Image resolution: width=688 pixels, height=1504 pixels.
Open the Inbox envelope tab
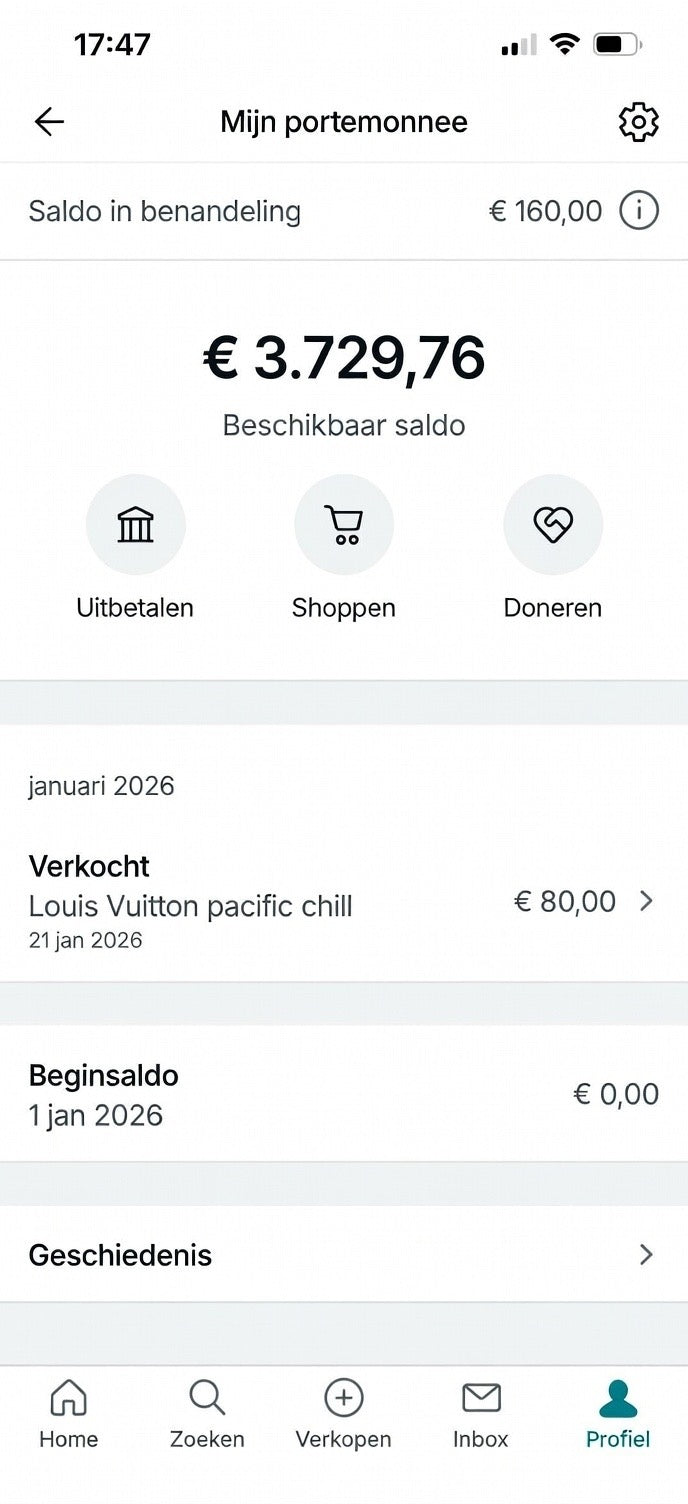coord(481,1415)
